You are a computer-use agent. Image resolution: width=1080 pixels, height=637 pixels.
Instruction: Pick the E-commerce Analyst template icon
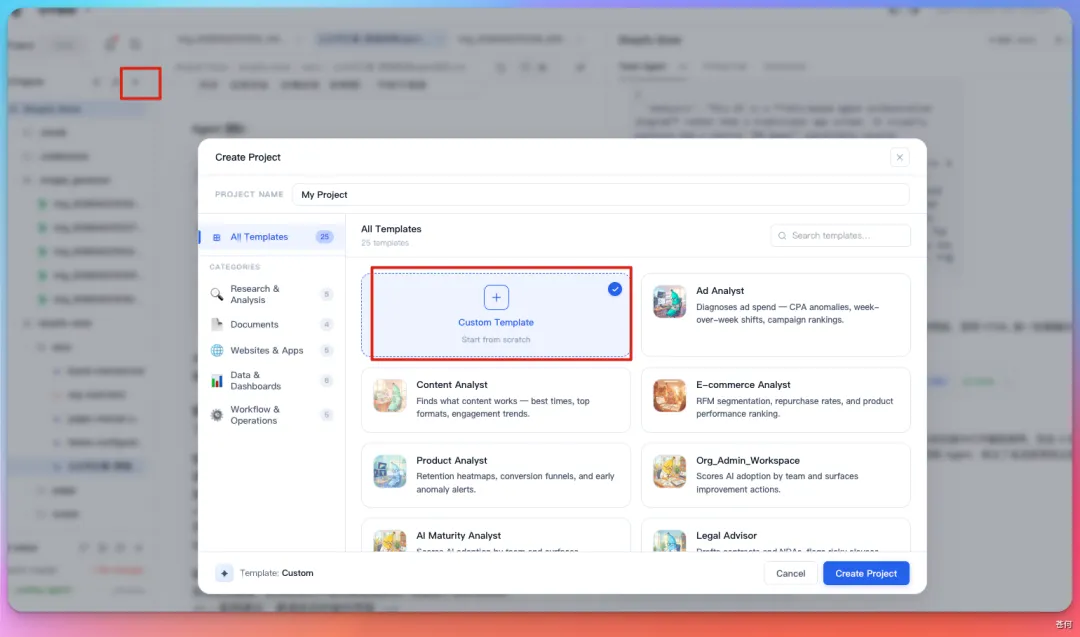(669, 395)
